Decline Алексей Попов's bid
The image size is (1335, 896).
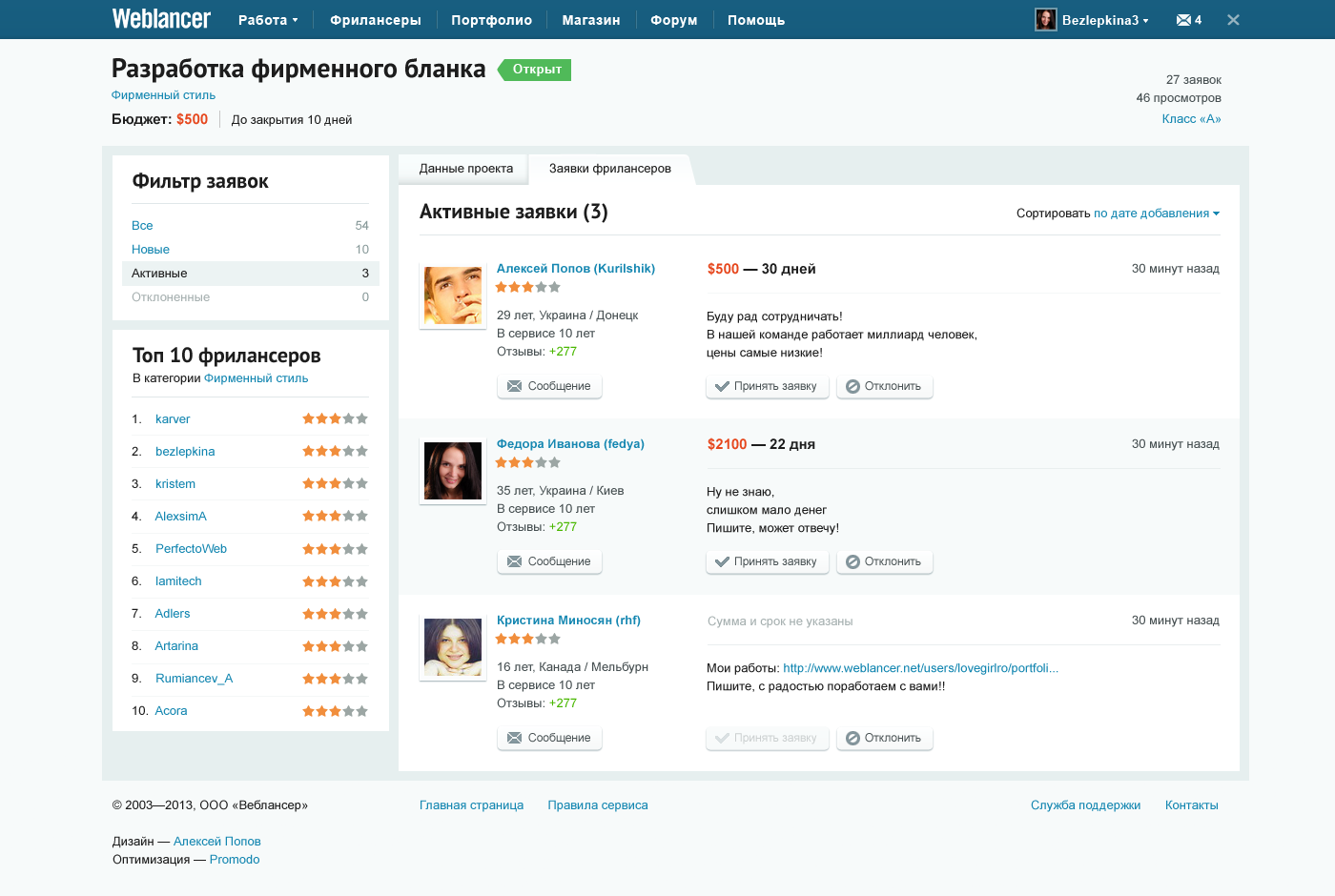[x=884, y=386]
